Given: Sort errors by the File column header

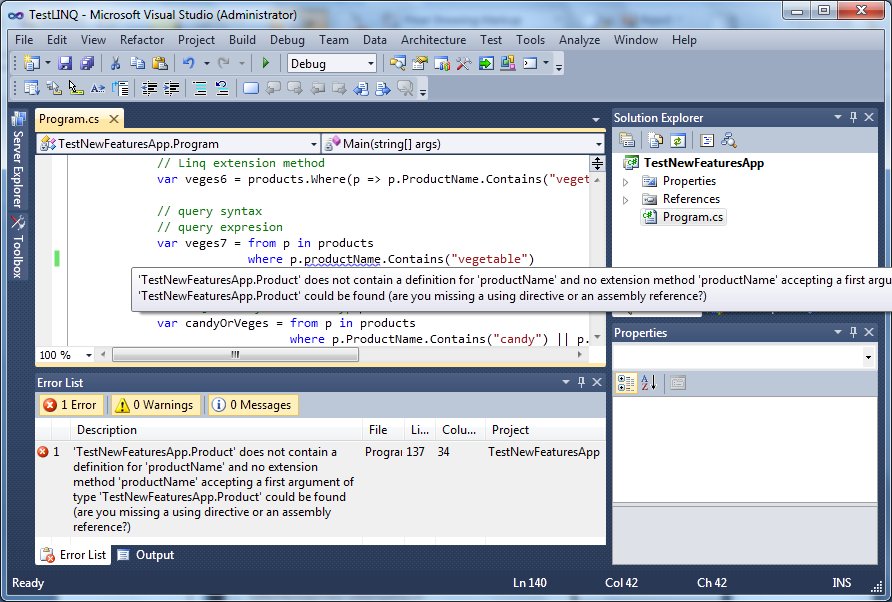Looking at the screenshot, I should tap(383, 430).
